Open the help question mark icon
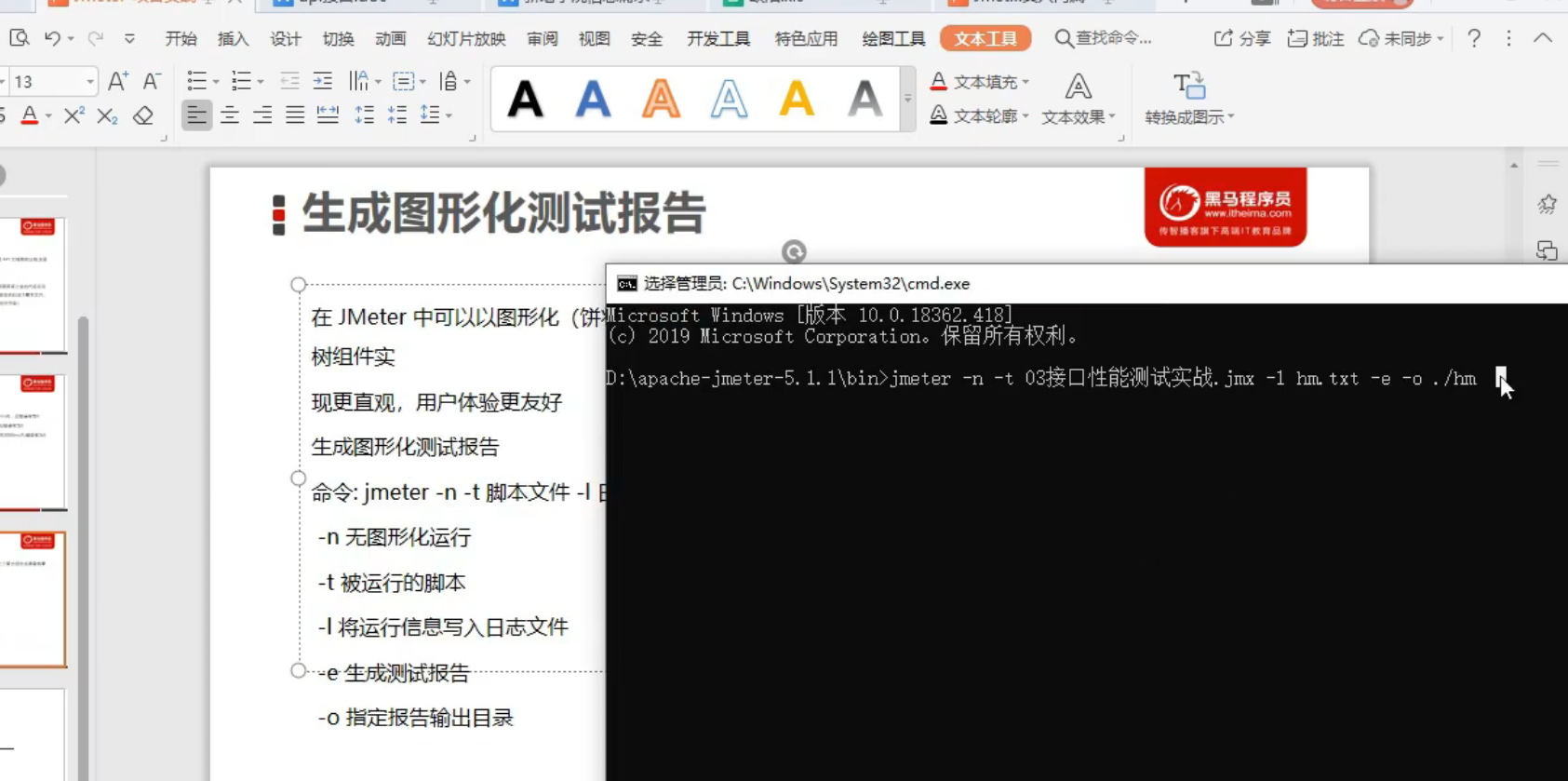This screenshot has height=781, width=1568. [x=1474, y=38]
